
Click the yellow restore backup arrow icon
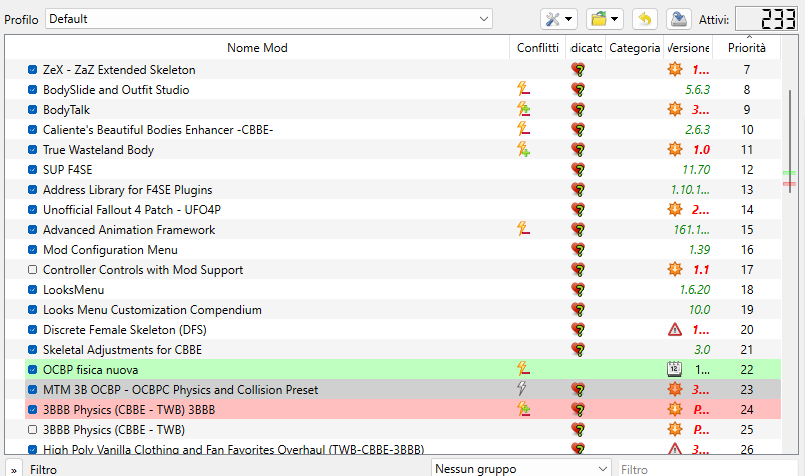pyautogui.click(x=645, y=20)
